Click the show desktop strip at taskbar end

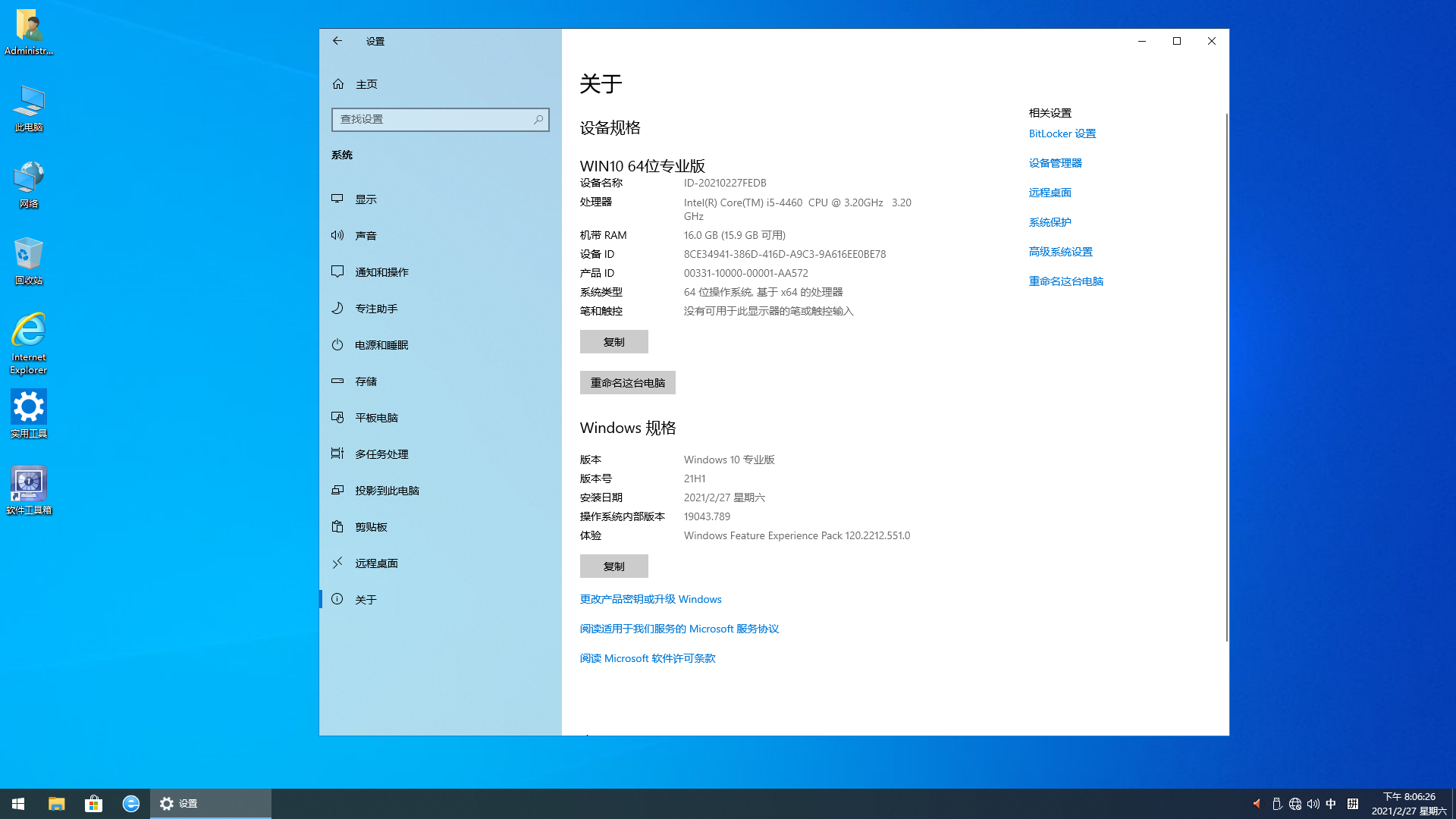(x=1454, y=804)
